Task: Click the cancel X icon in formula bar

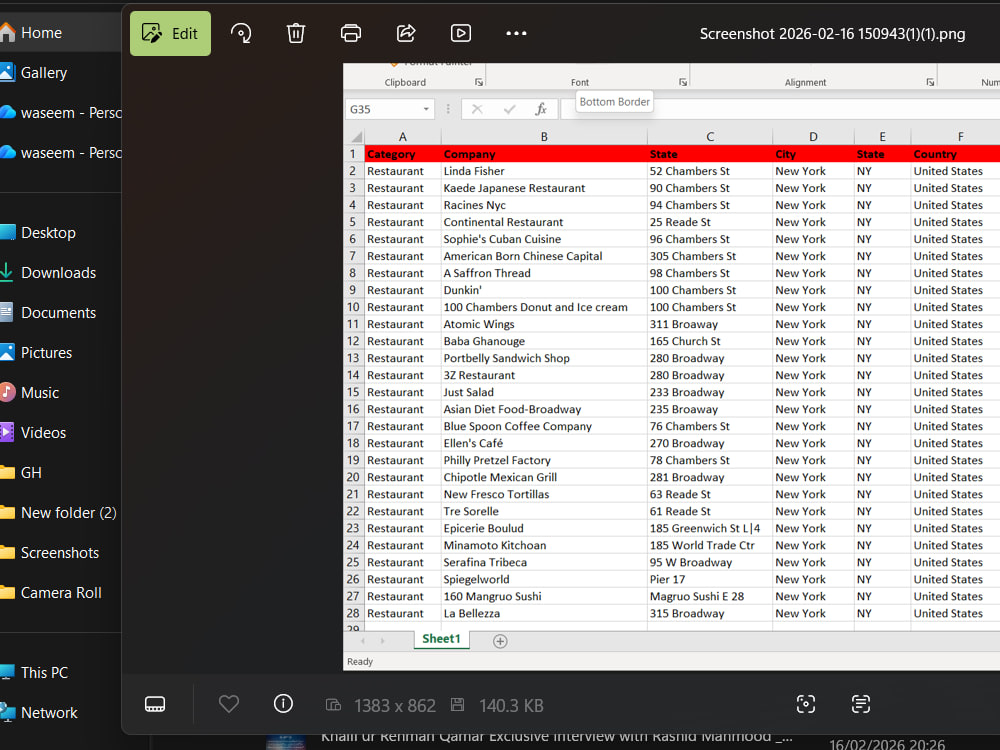Action: (x=477, y=109)
